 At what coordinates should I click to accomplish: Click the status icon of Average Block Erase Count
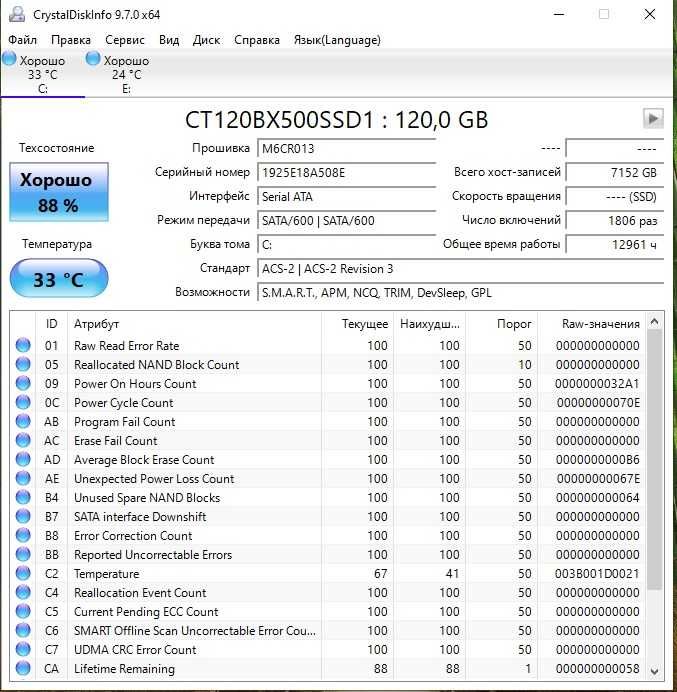pyautogui.click(x=23, y=459)
